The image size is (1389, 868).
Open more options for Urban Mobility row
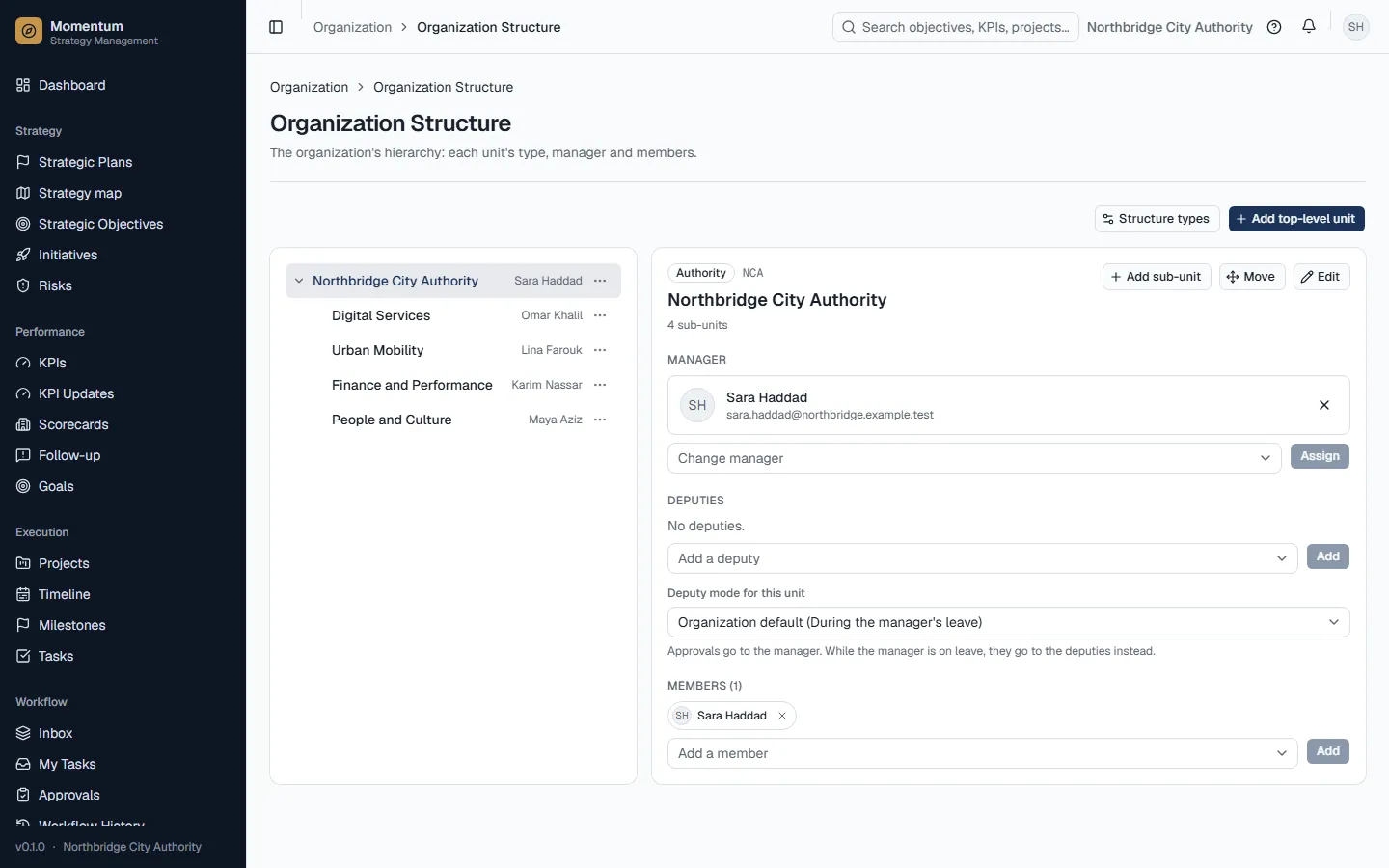[600, 350]
